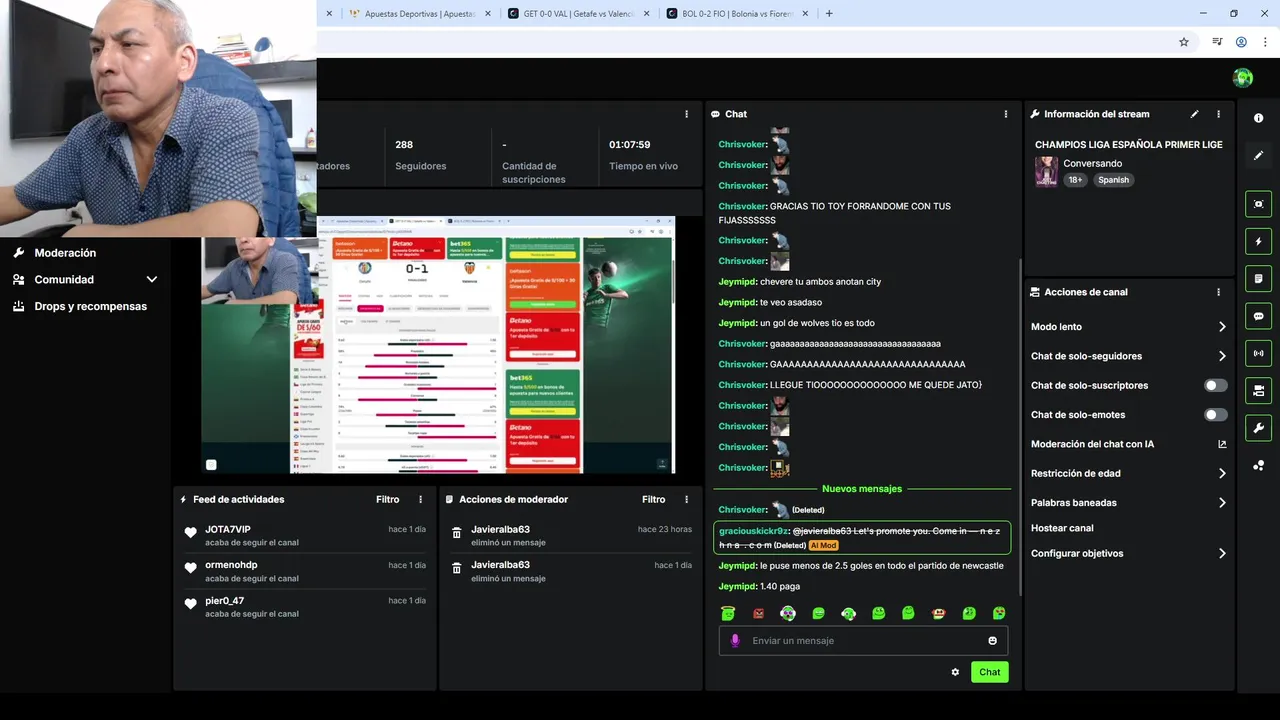Click the Spanish language tag
This screenshot has height=720, width=1280.
[1113, 180]
